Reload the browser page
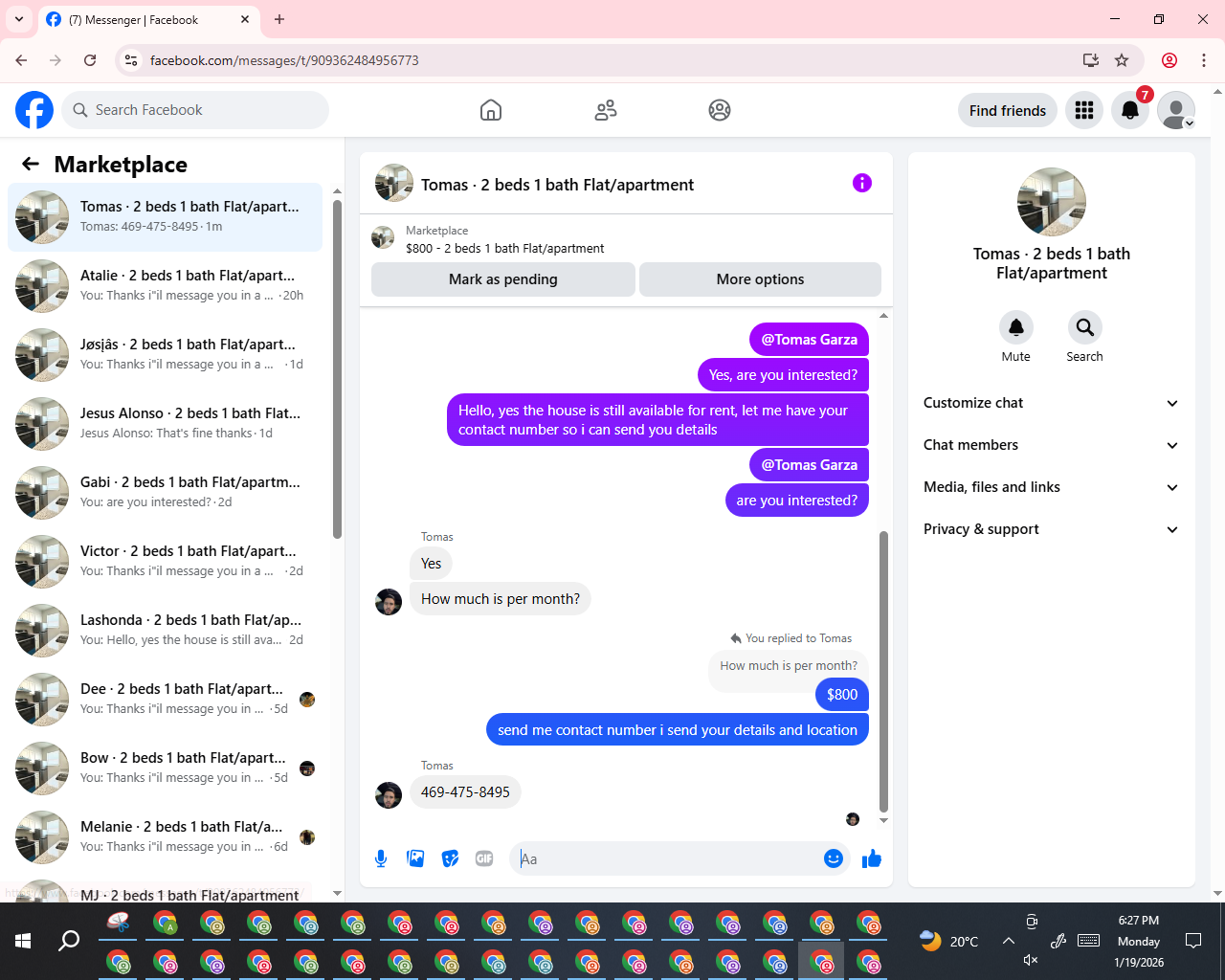The height and width of the screenshot is (980, 1225). 90,60
